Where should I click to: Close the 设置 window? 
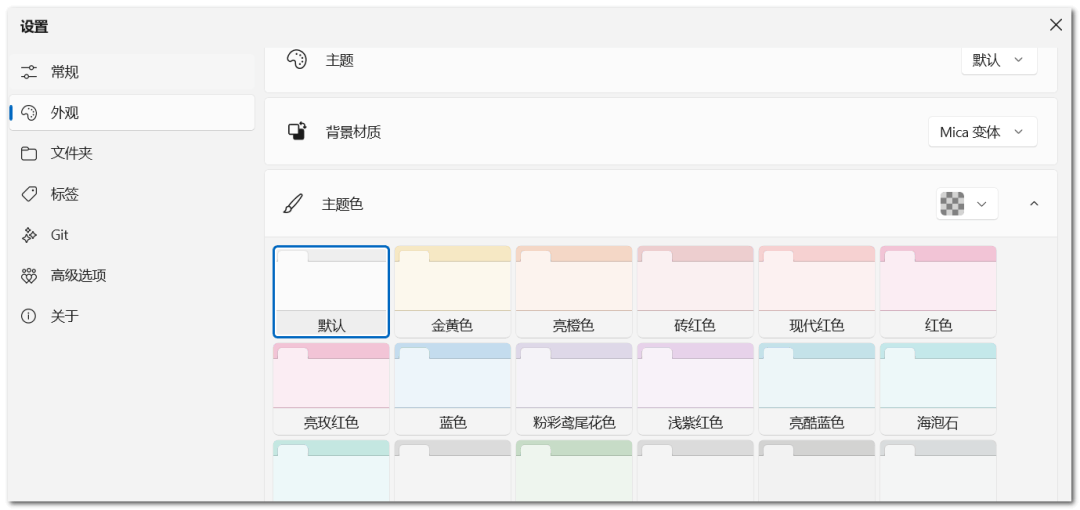1055,25
